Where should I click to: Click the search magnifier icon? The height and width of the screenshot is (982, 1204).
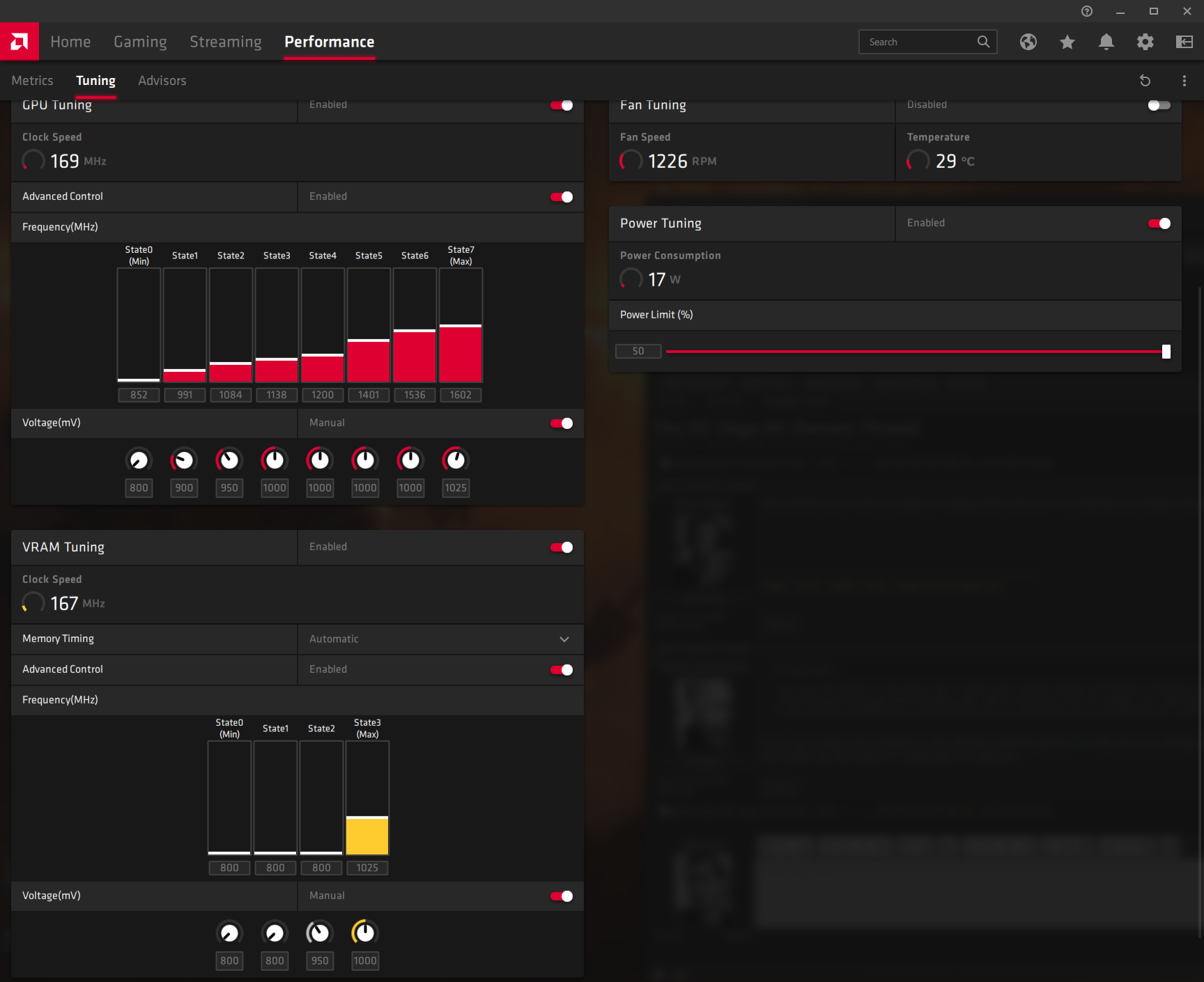(x=983, y=42)
